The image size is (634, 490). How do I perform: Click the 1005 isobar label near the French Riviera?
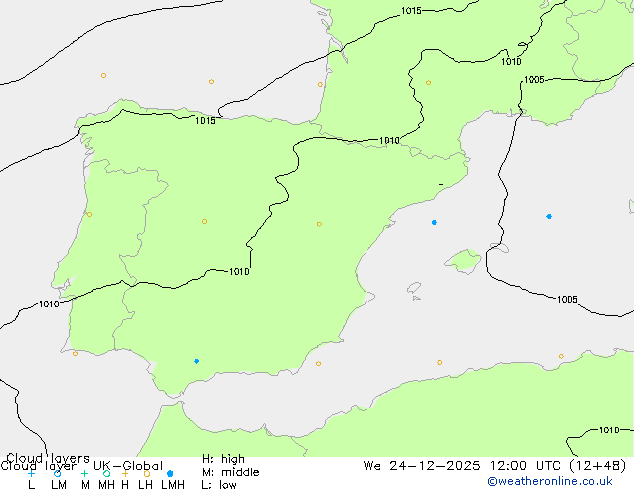534,80
